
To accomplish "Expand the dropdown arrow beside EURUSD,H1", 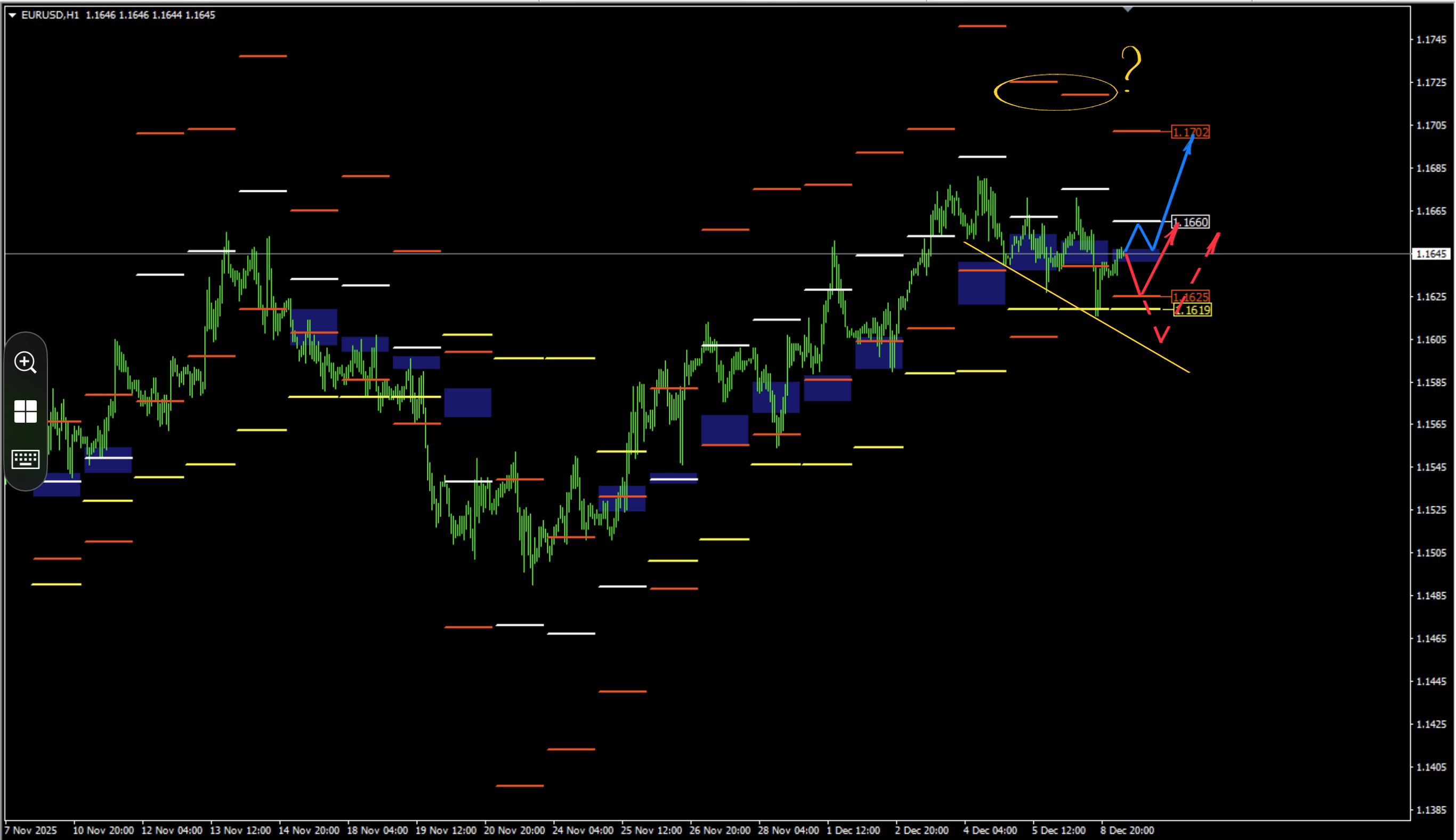I will click(12, 15).
